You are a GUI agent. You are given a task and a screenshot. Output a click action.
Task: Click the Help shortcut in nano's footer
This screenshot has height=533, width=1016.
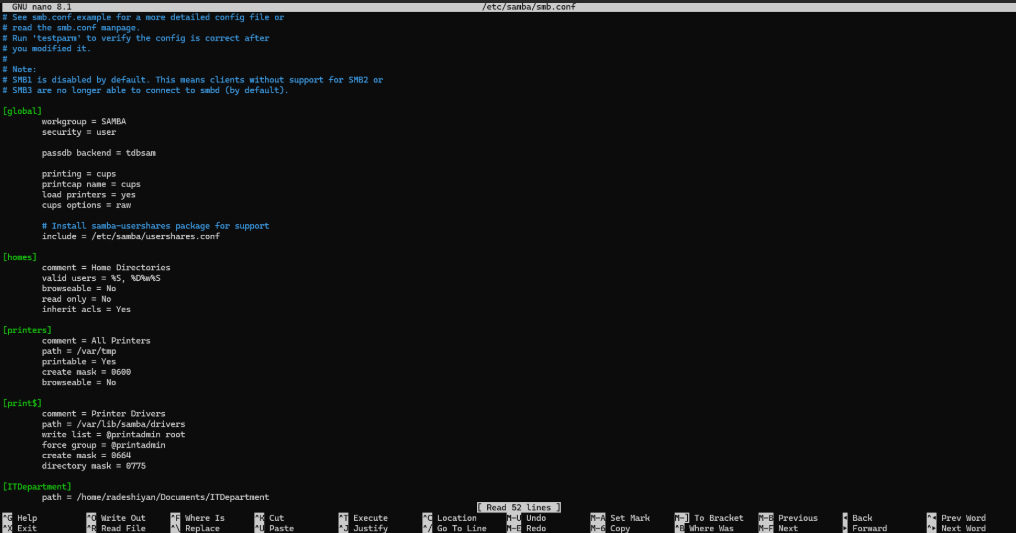point(26,518)
